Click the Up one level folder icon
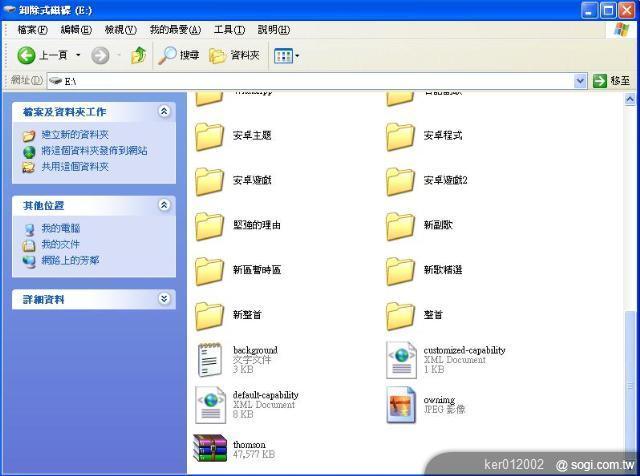 (x=139, y=56)
